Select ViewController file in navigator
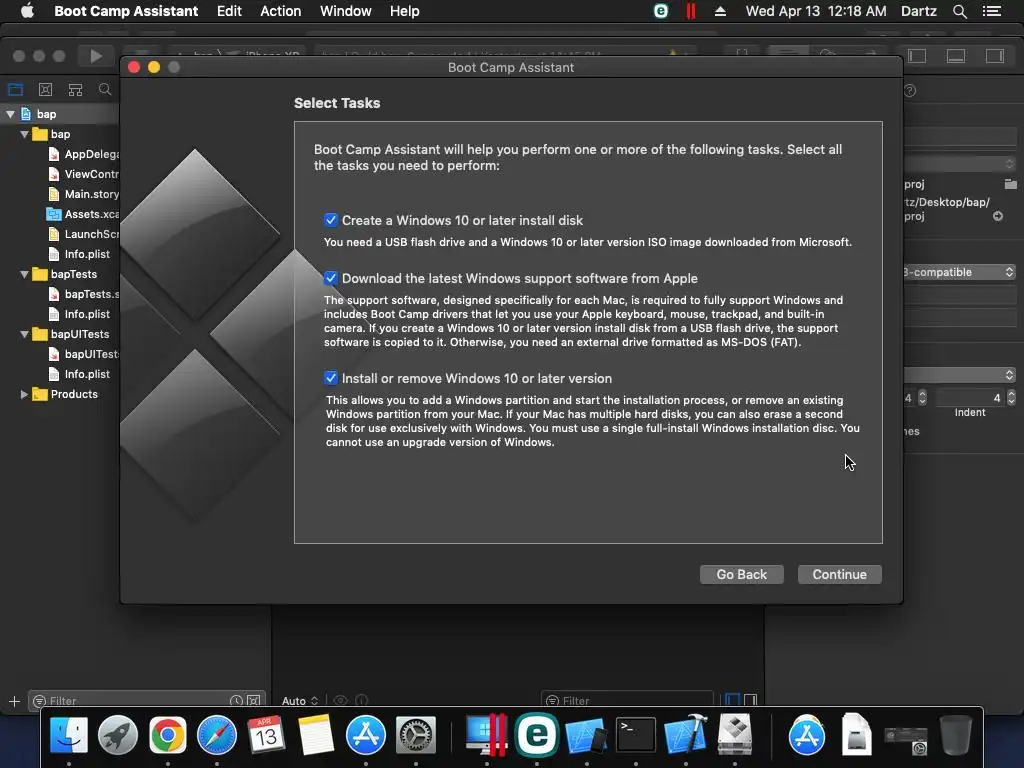 click(84, 174)
